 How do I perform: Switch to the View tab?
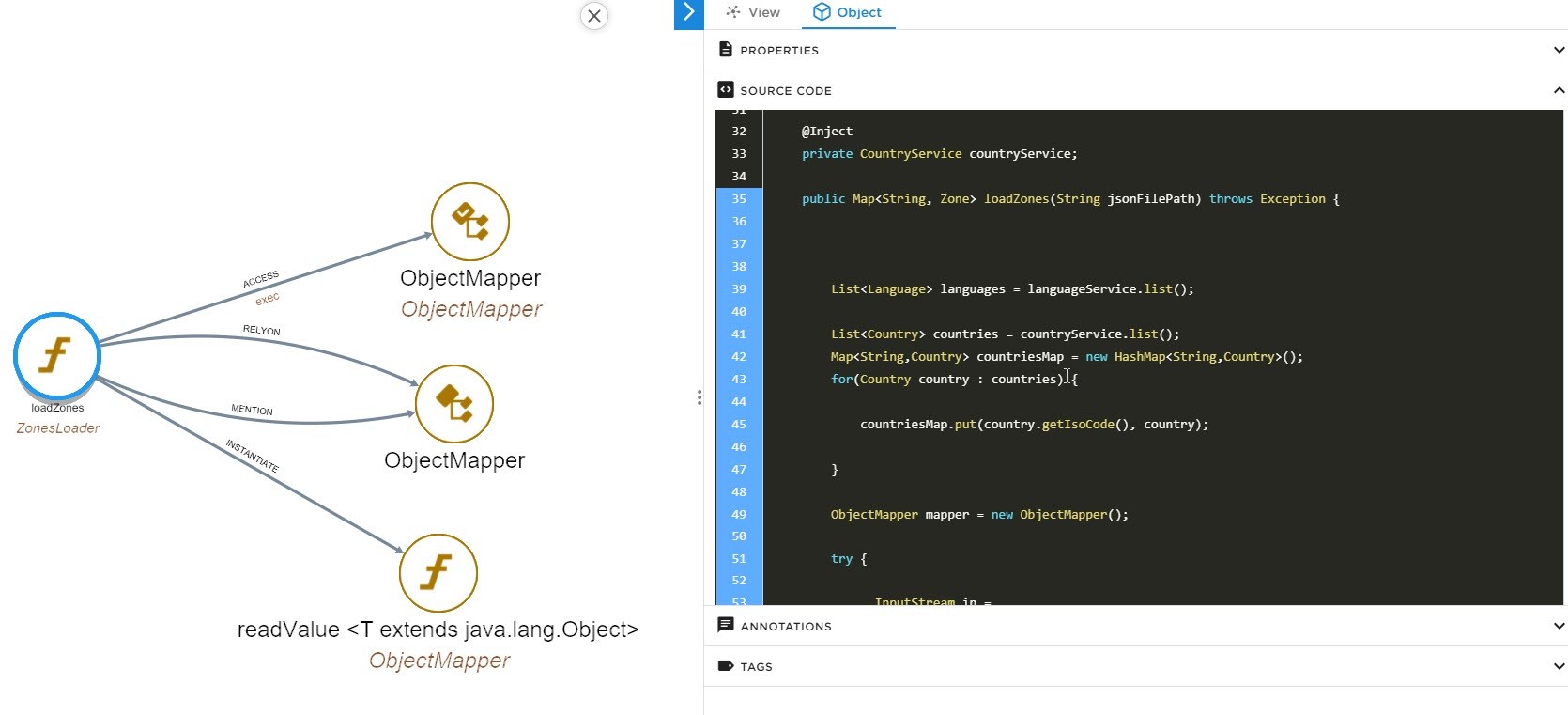pyautogui.click(x=753, y=13)
